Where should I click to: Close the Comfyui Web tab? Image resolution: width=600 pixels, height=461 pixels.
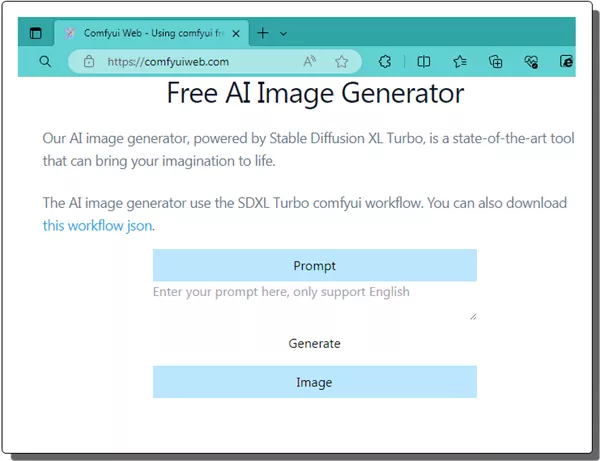(236, 34)
